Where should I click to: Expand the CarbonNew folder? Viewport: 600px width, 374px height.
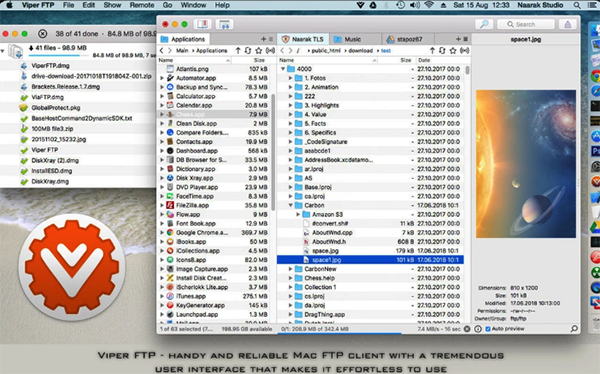pos(290,269)
